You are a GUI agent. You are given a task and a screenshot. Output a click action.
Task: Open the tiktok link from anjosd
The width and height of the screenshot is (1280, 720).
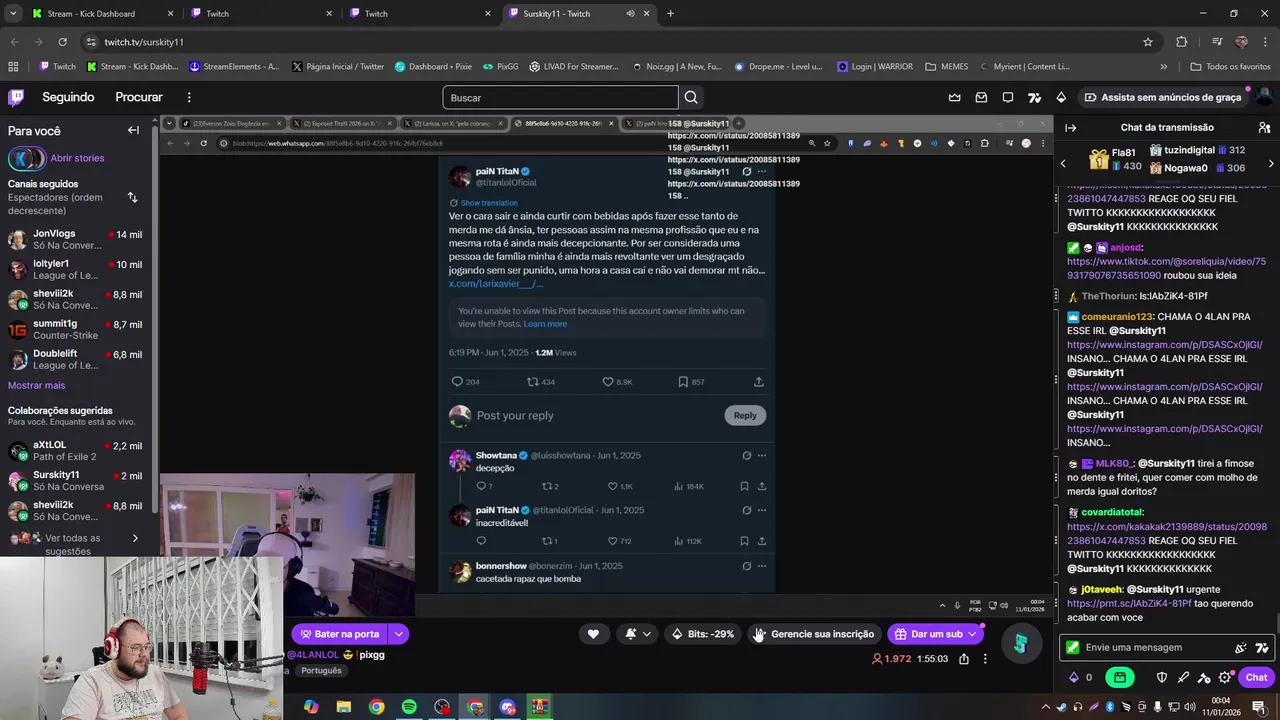[1166, 268]
